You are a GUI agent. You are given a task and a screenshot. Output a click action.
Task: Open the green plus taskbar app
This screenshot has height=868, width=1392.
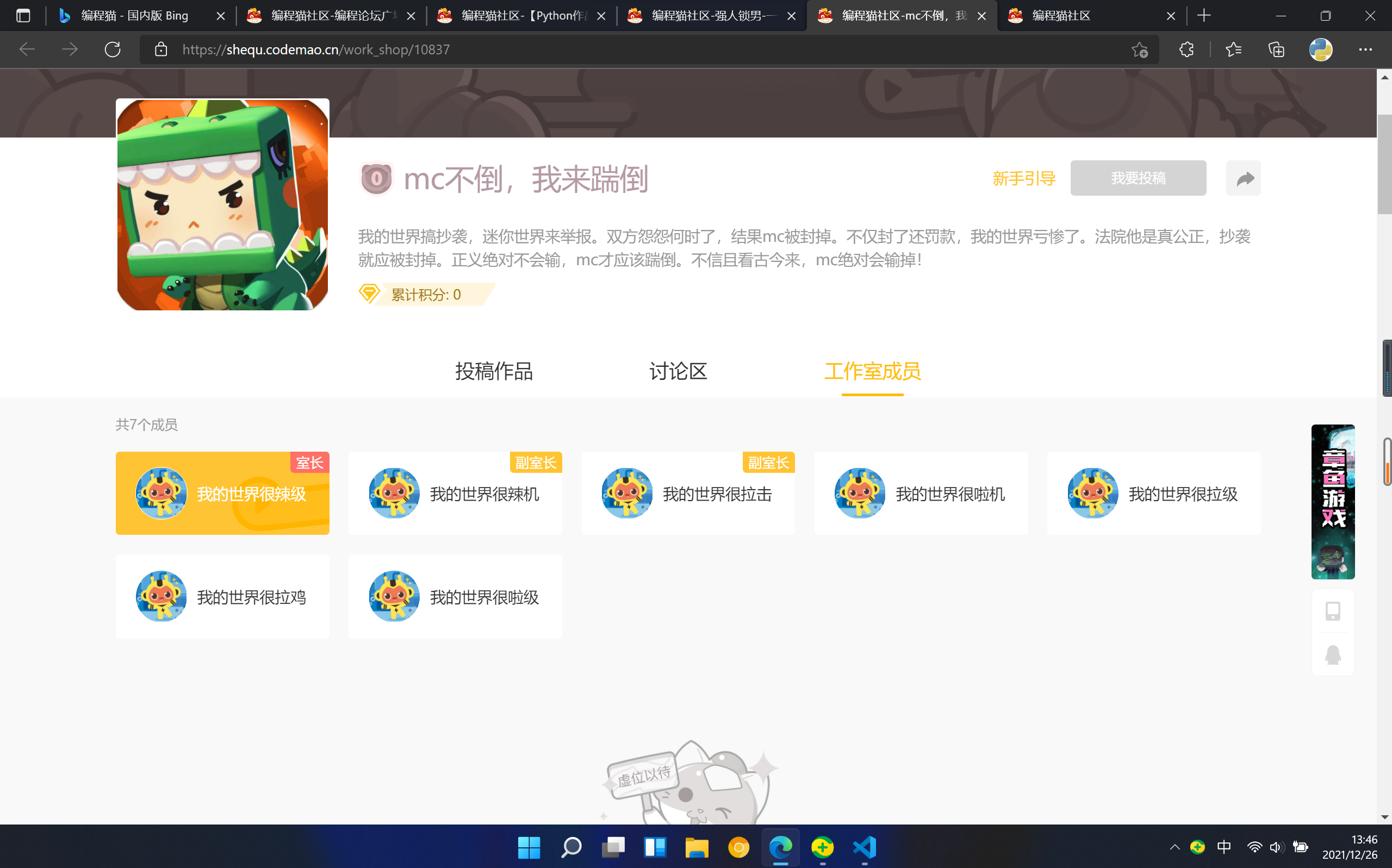click(x=822, y=847)
